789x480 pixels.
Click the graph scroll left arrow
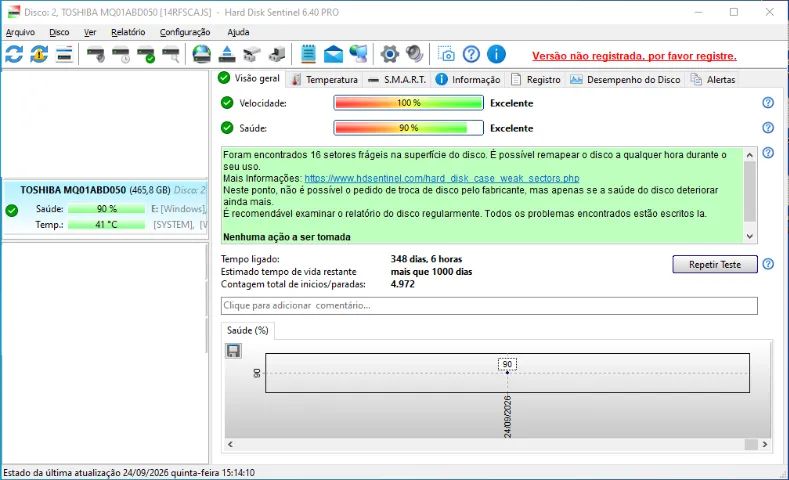pyautogui.click(x=230, y=444)
